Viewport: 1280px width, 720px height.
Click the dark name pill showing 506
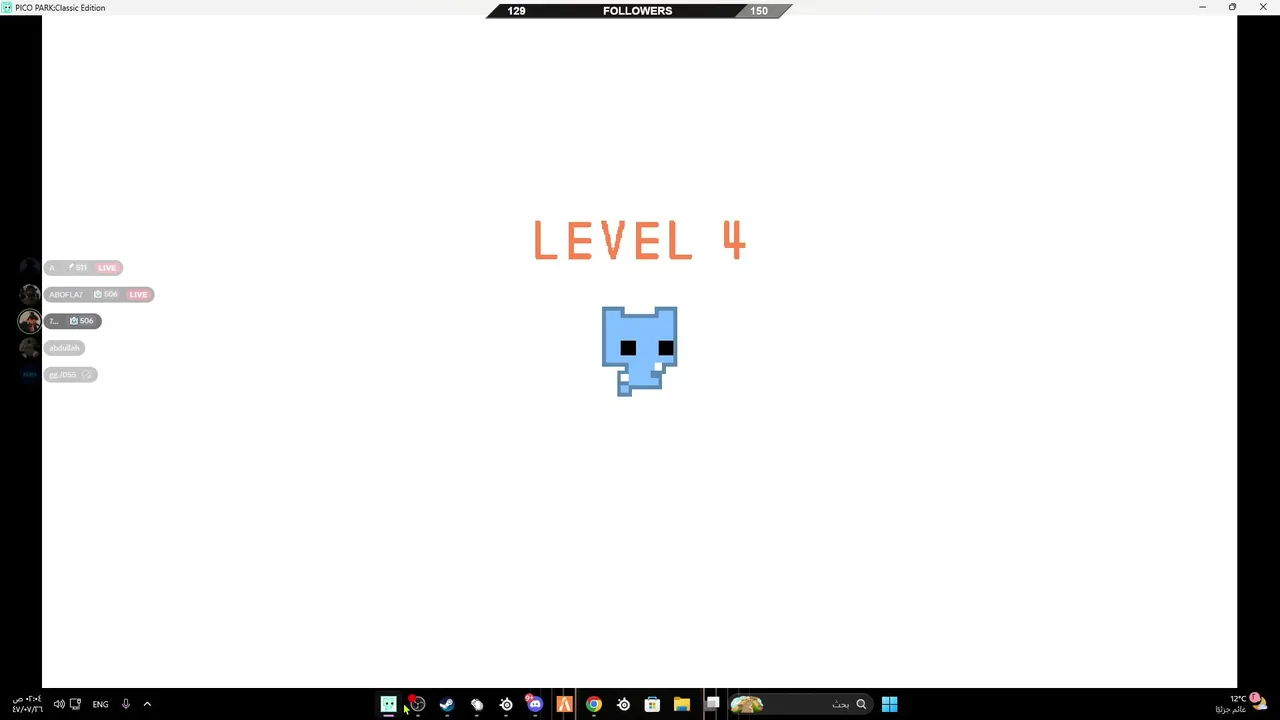click(x=72, y=321)
